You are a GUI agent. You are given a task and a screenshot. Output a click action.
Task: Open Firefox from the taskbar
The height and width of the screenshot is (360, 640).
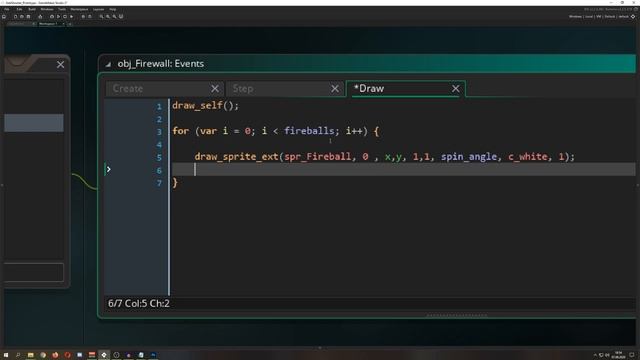55,355
